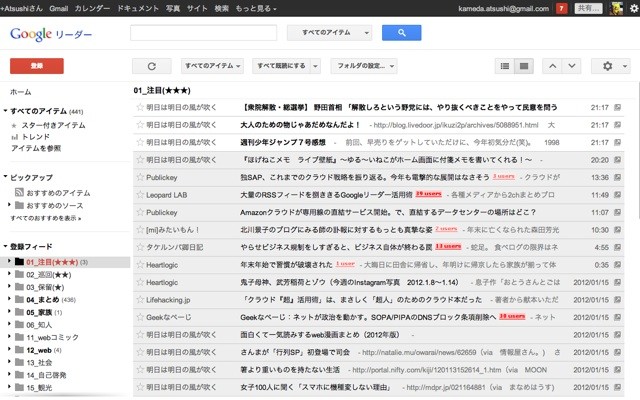Open the フォルダの設定 dropdown
This screenshot has height=400, width=640.
(x=364, y=66)
